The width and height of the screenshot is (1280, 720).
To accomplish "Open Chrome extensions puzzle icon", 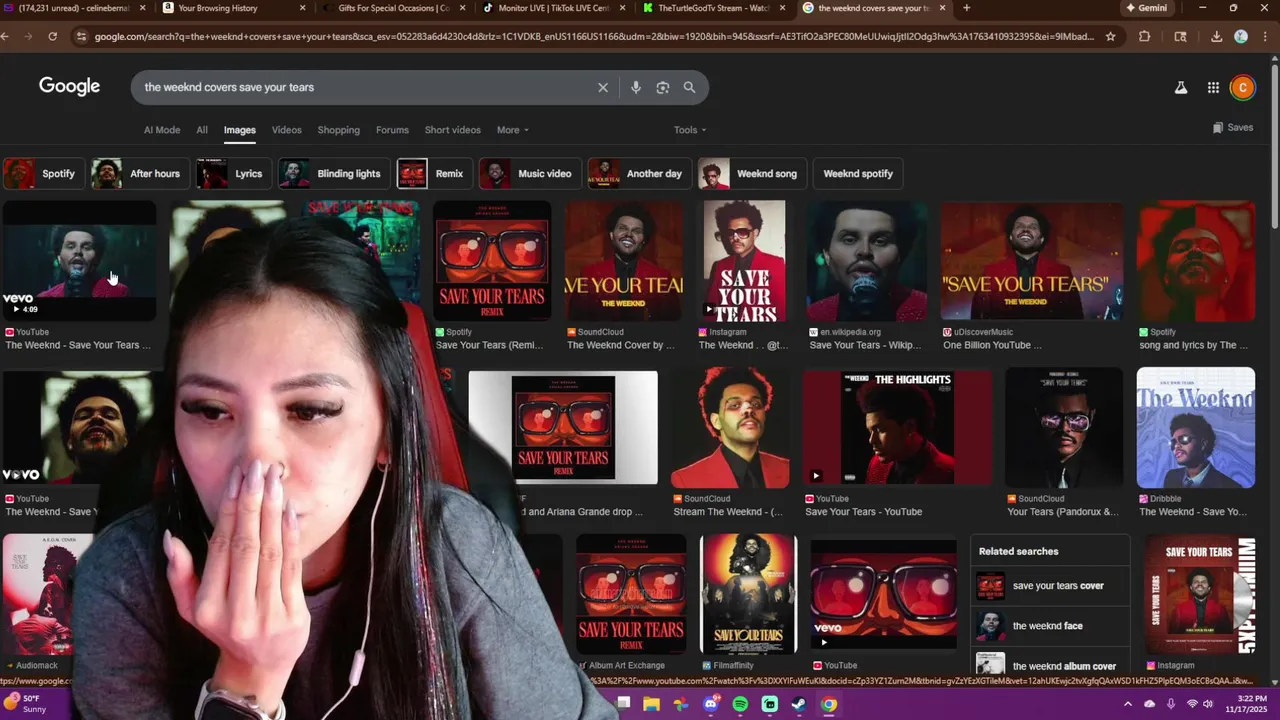I will [x=1145, y=37].
